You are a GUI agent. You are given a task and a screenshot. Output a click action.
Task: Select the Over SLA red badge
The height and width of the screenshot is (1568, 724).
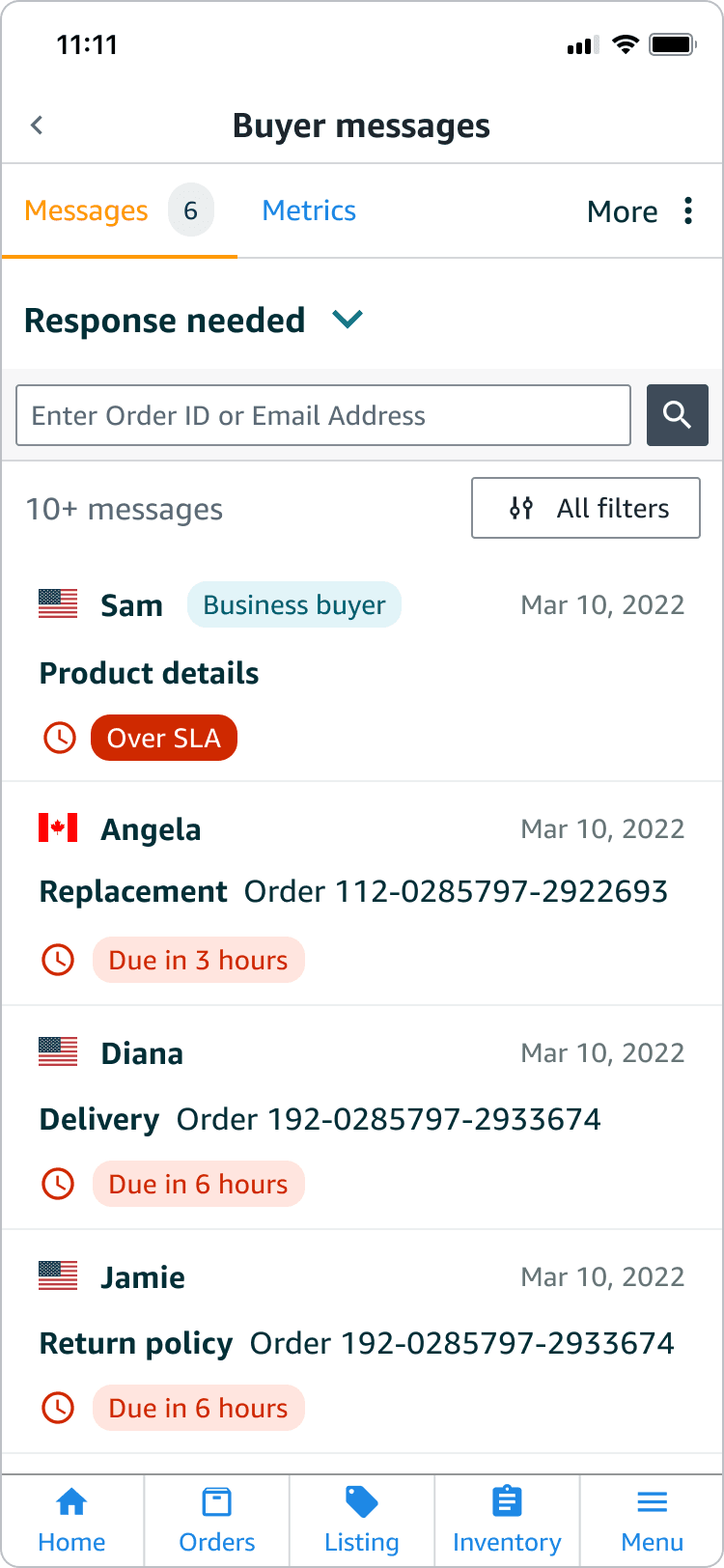click(x=164, y=738)
